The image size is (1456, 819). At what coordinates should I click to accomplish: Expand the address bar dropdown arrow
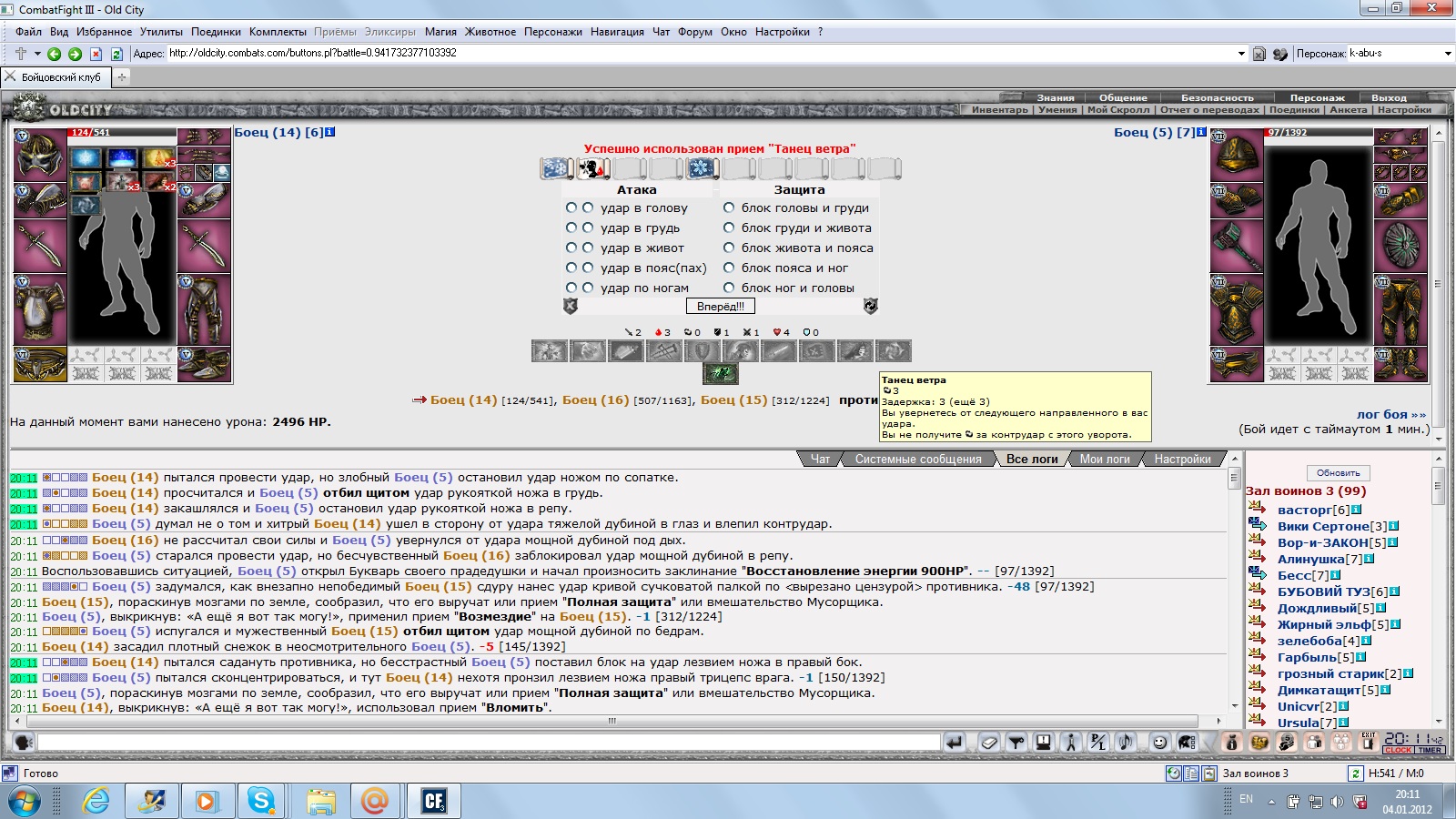coord(1241,54)
